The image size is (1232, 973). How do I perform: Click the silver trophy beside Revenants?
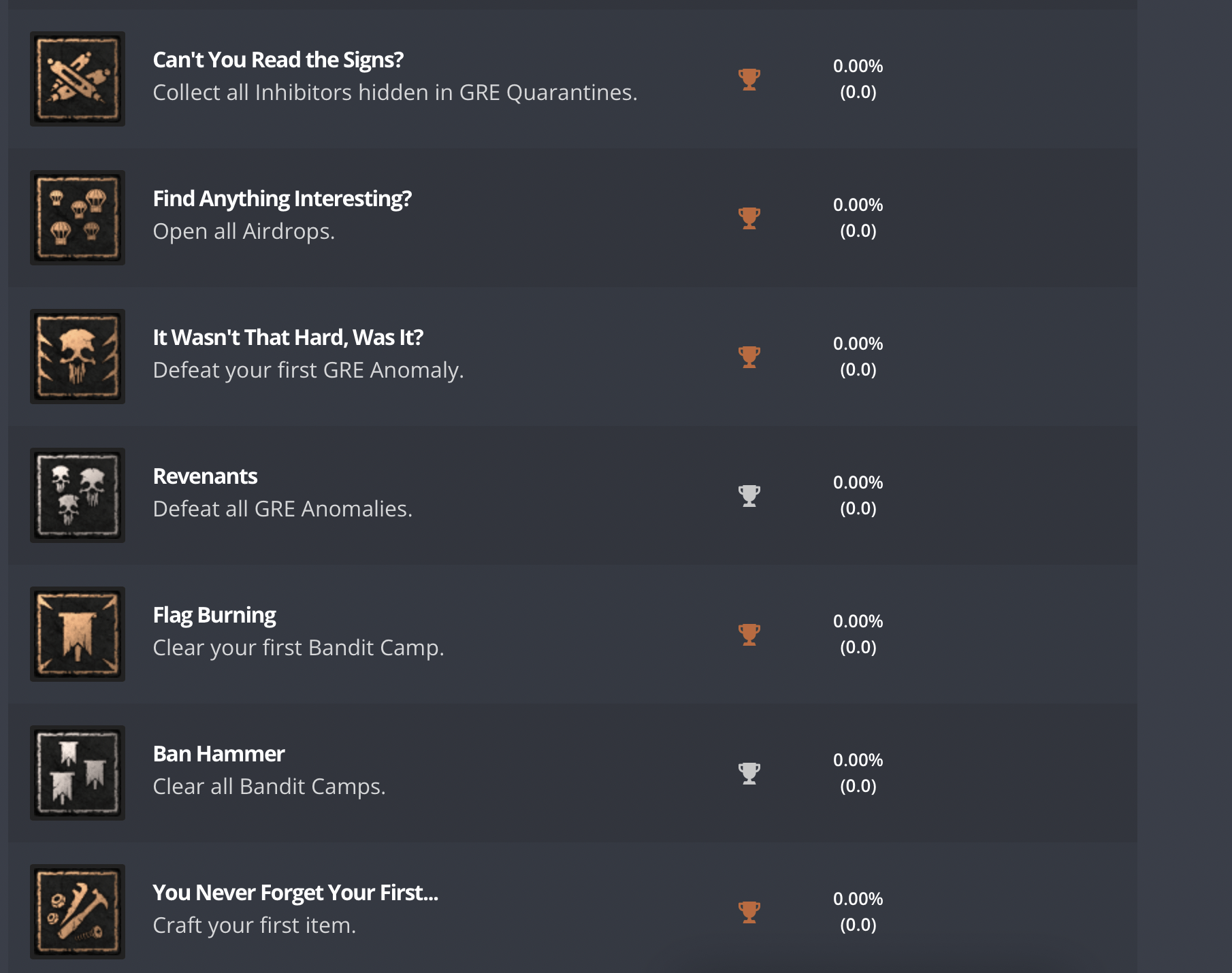[749, 495]
